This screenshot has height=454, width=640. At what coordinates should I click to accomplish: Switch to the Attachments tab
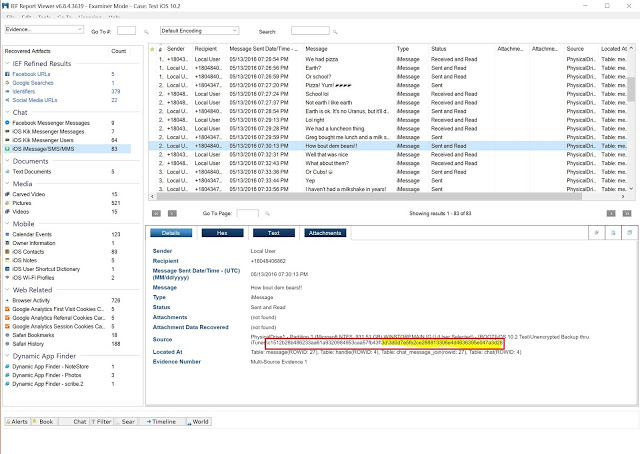325,233
